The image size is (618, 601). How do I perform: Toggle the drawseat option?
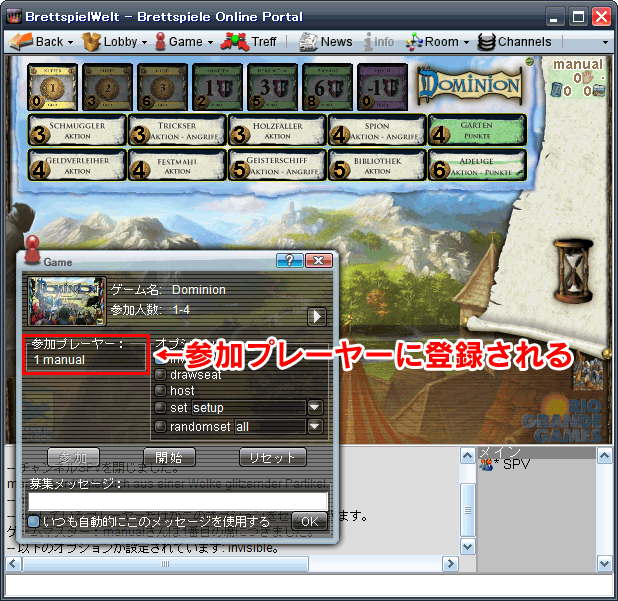pos(160,374)
